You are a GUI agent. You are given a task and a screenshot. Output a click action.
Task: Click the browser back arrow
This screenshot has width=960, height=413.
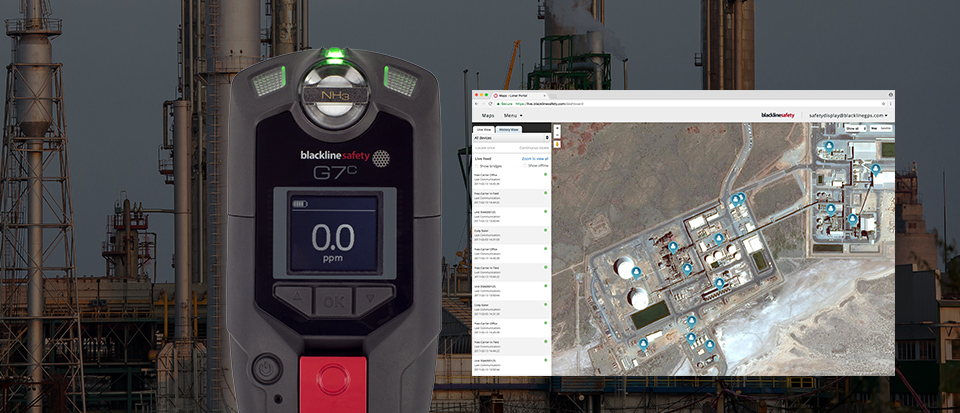tap(476, 104)
